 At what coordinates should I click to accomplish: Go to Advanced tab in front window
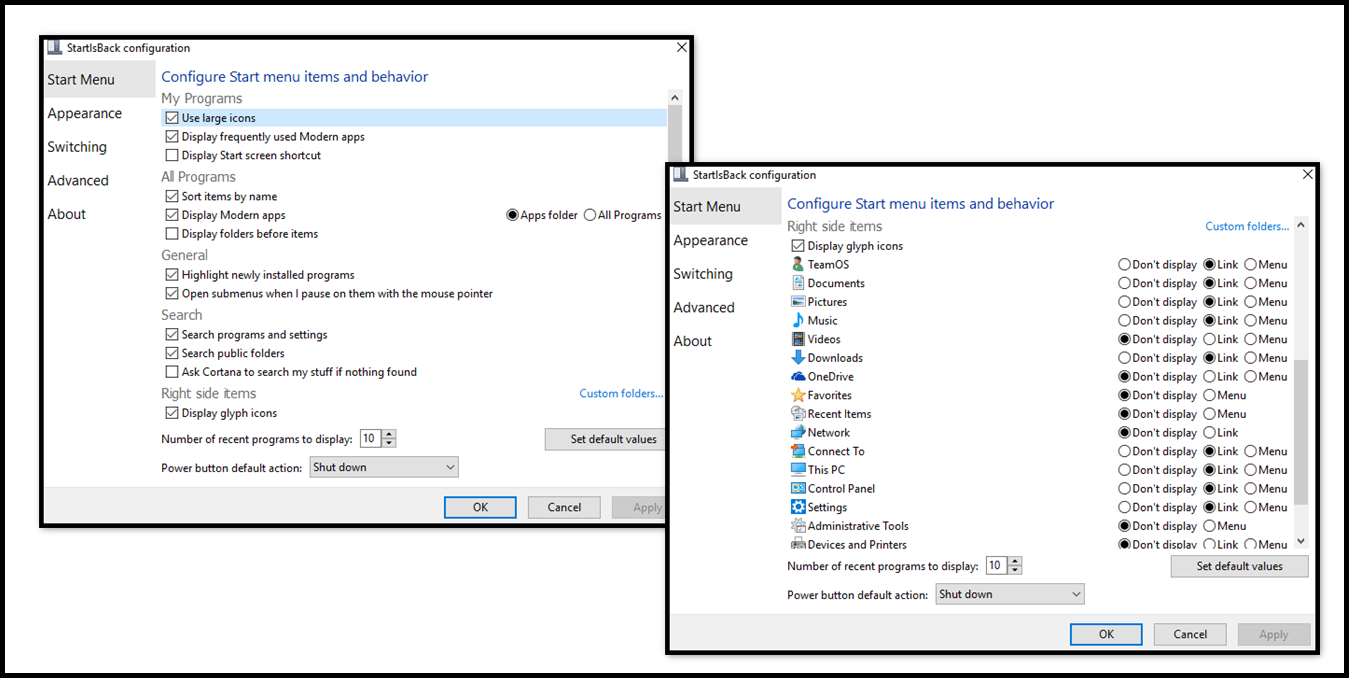tap(704, 307)
